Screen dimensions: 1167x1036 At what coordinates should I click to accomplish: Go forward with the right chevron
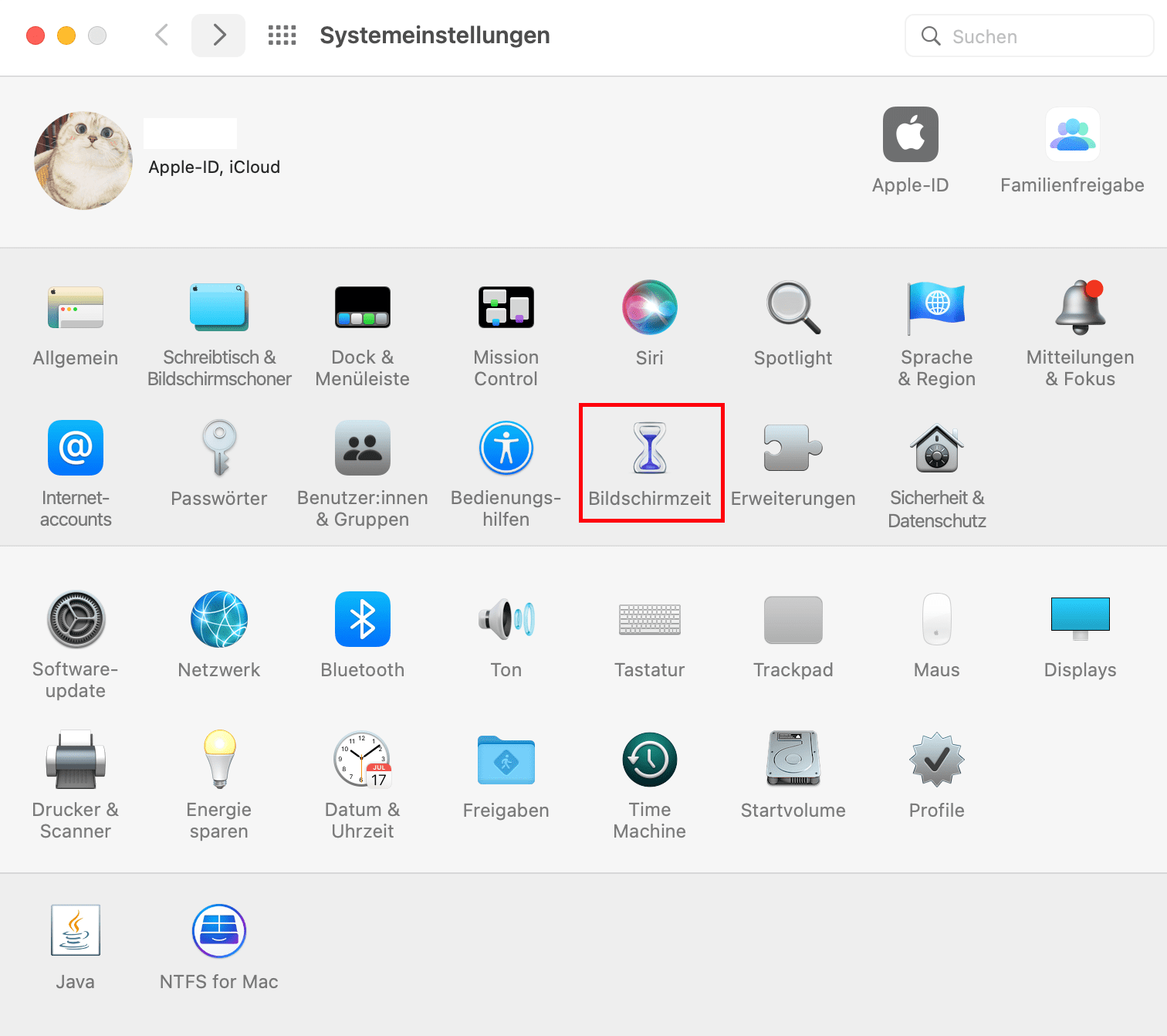pos(218,35)
